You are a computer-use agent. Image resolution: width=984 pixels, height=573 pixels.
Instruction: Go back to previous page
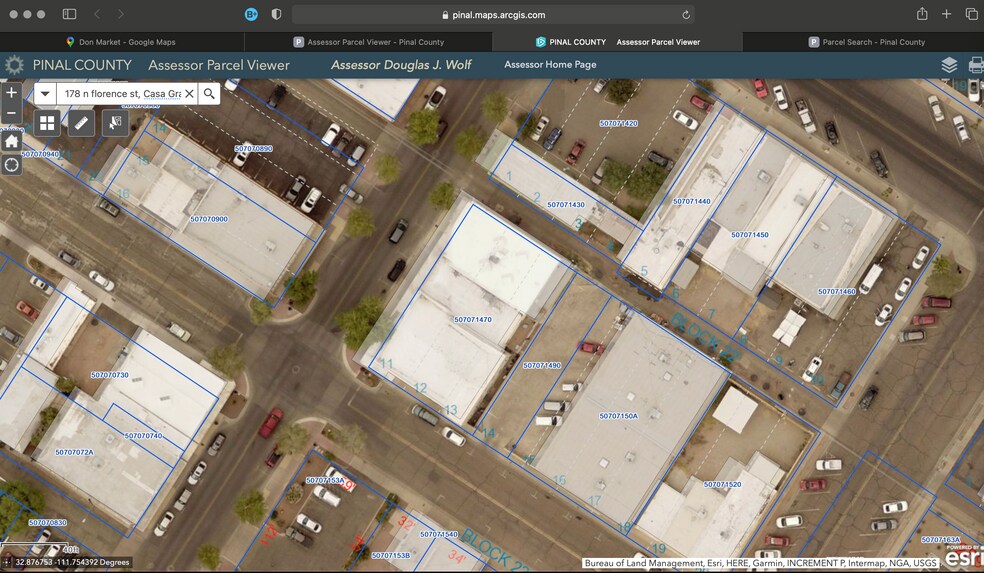tap(97, 14)
